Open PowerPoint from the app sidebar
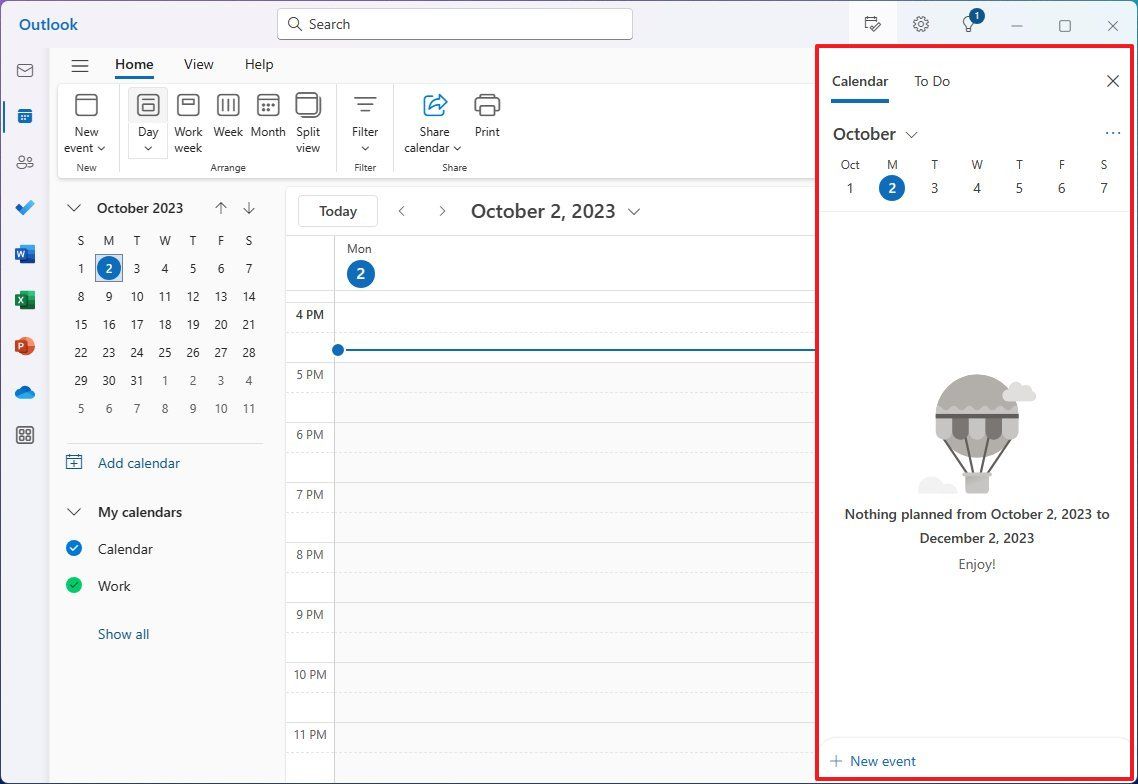 tap(24, 345)
